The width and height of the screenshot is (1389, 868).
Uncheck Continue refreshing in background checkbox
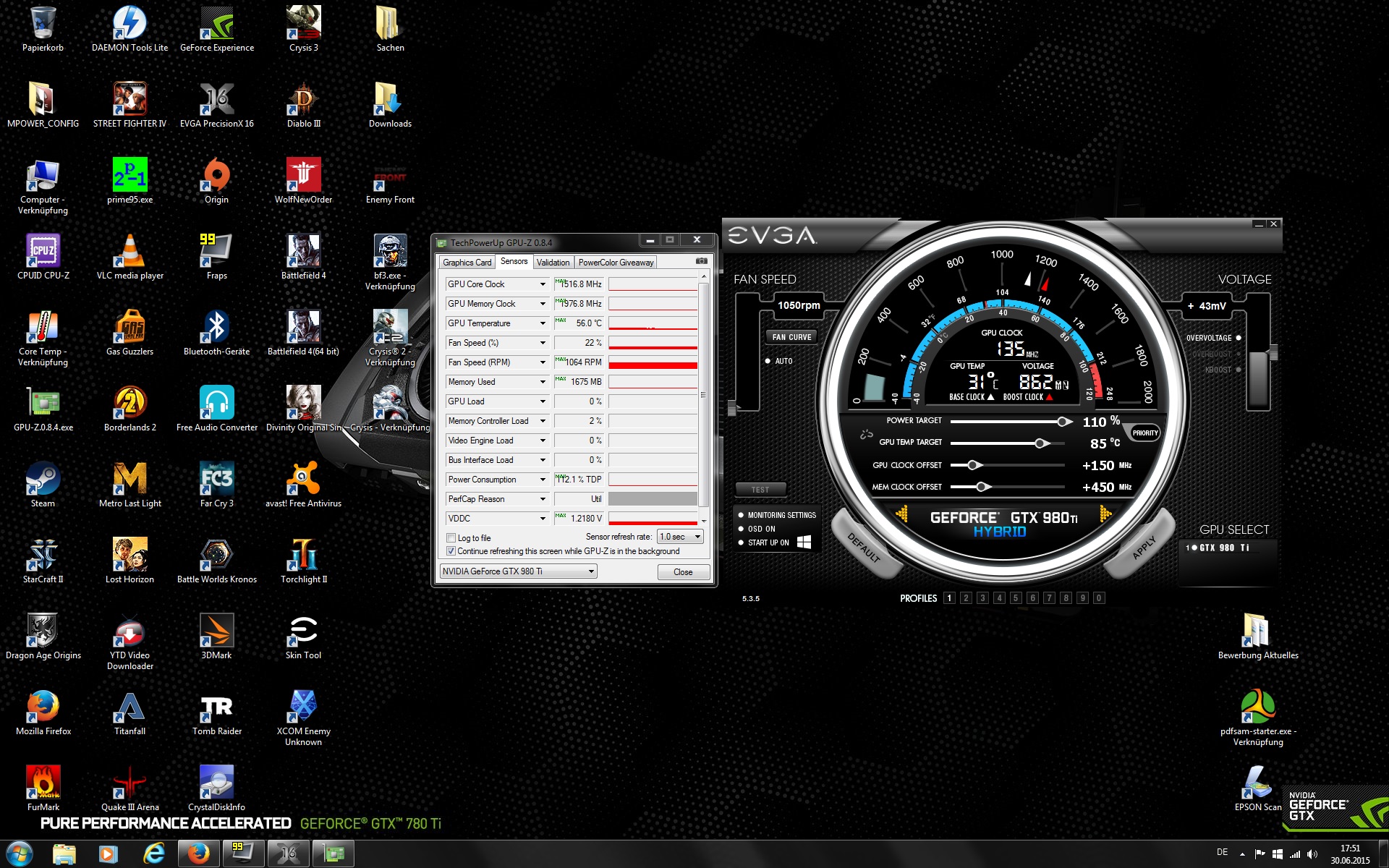point(451,551)
